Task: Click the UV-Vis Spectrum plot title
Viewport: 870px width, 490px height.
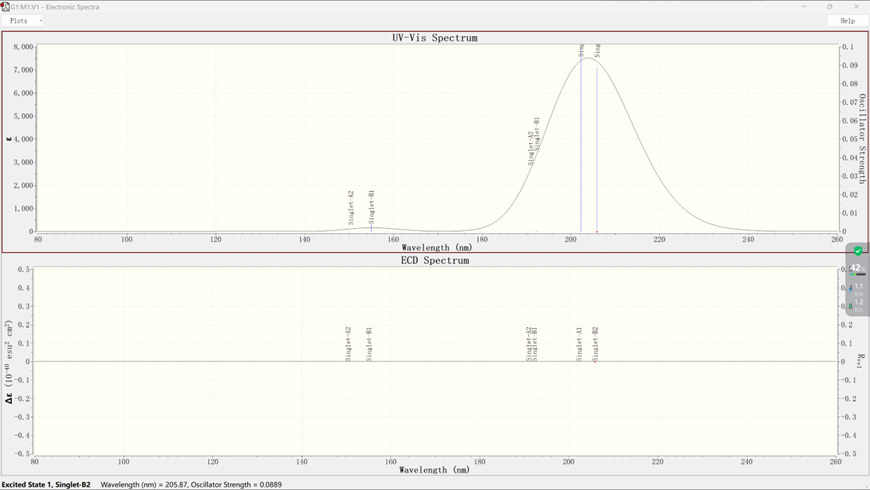Action: (434, 38)
